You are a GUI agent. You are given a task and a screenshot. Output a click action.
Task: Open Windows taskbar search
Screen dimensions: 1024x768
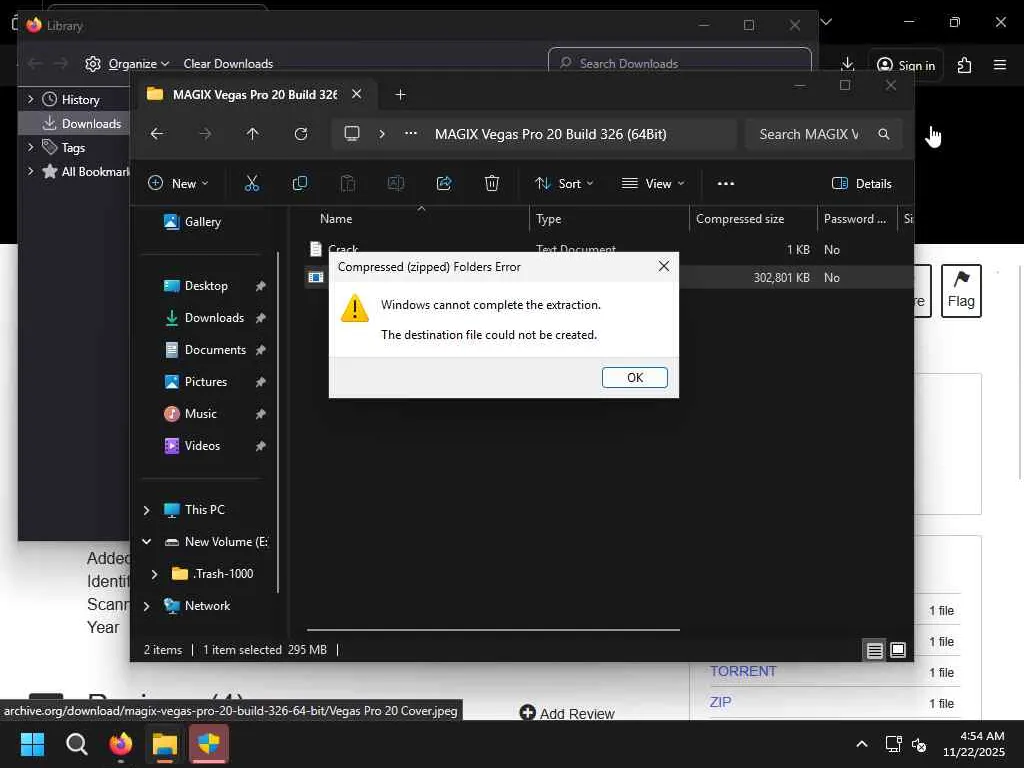coord(76,744)
